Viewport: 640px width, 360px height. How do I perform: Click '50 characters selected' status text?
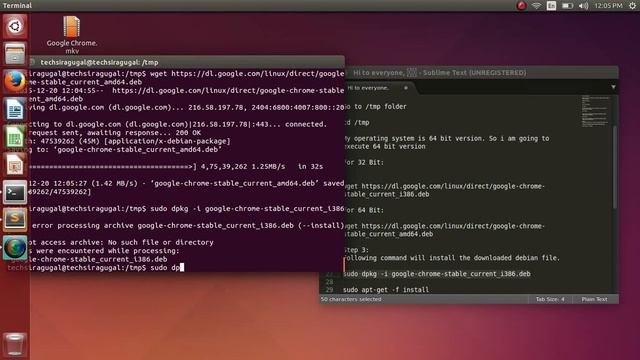tap(351, 299)
